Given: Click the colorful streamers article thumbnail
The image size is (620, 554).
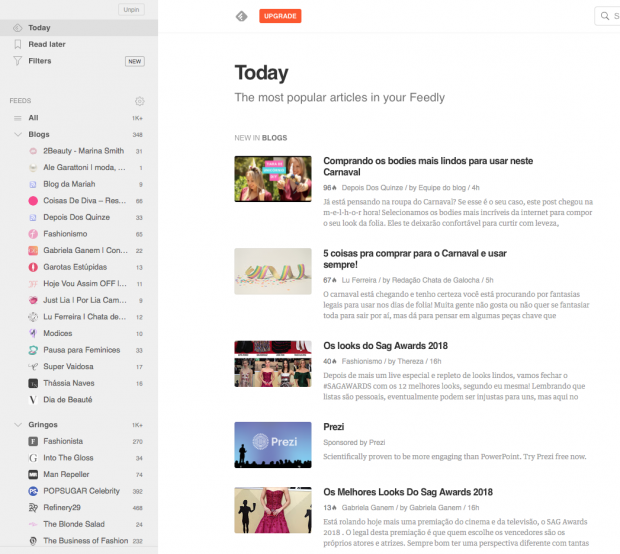Looking at the screenshot, I should 273,271.
